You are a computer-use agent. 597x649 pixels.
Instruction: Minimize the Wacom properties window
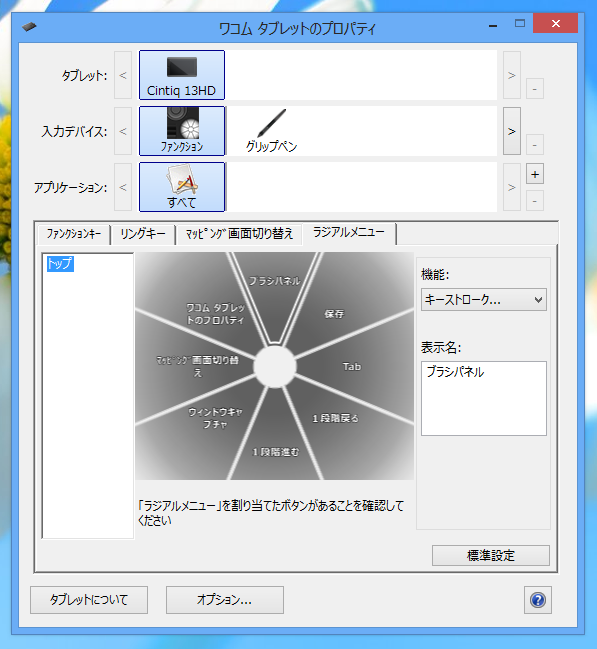tap(493, 24)
